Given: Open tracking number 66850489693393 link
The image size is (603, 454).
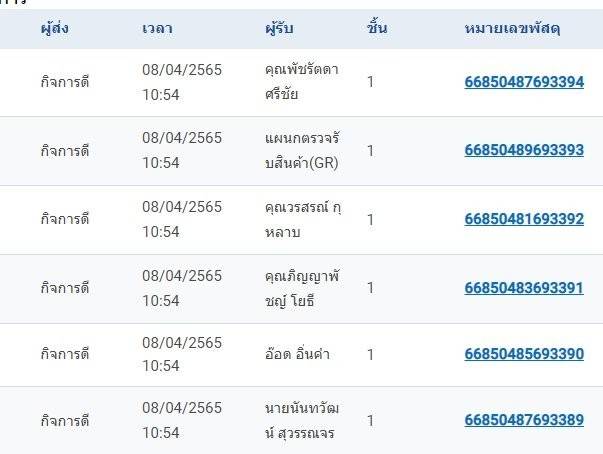Looking at the screenshot, I should click(524, 150).
